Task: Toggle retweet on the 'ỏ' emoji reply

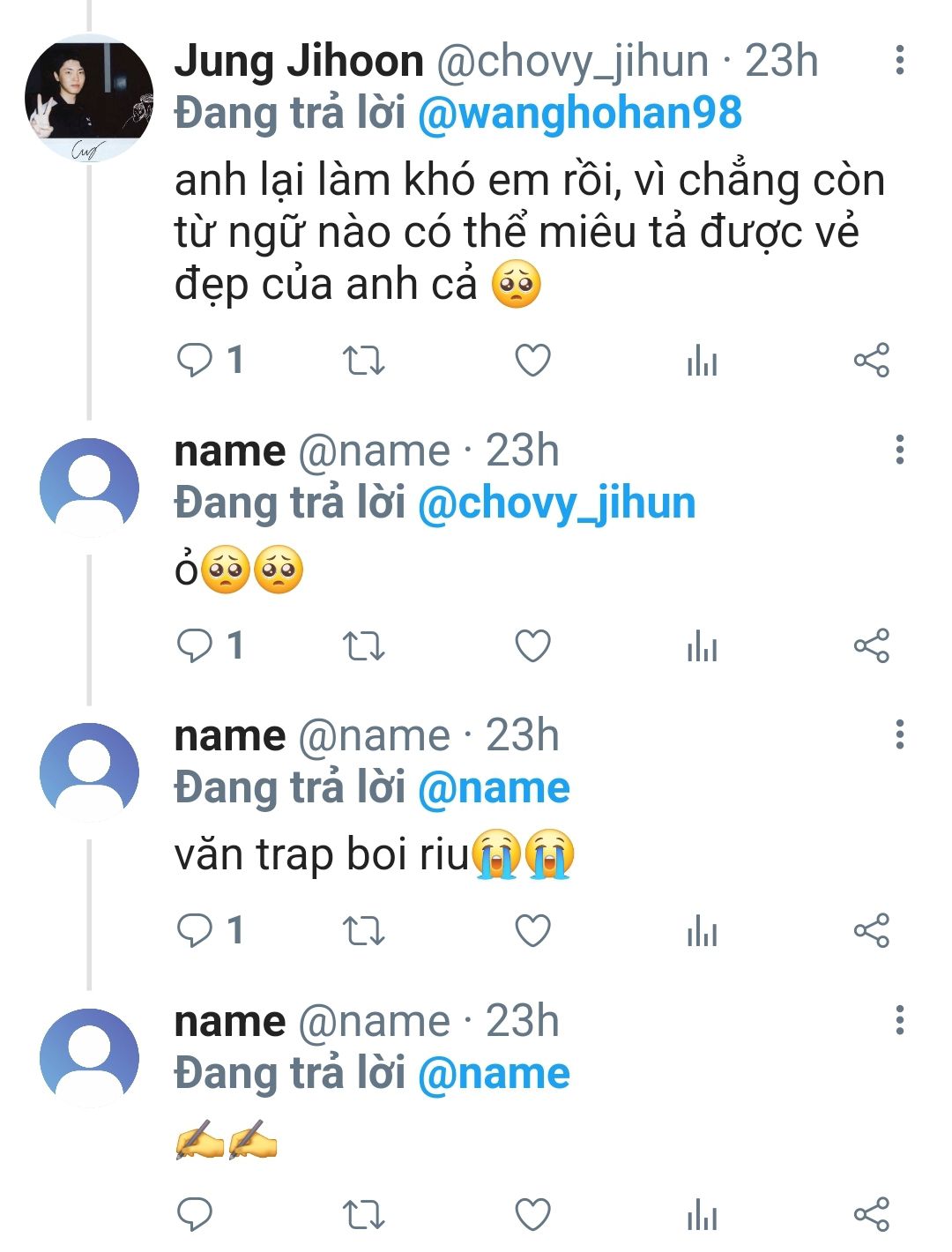Action: [363, 646]
